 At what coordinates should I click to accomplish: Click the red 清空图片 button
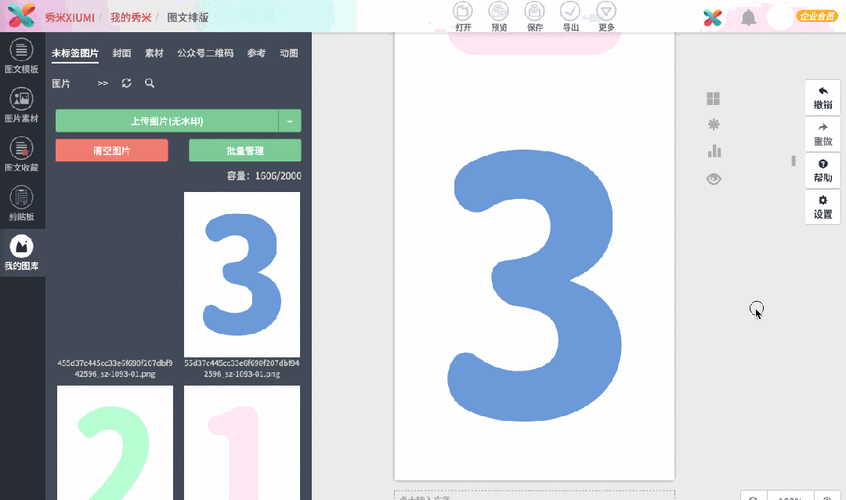(x=112, y=150)
